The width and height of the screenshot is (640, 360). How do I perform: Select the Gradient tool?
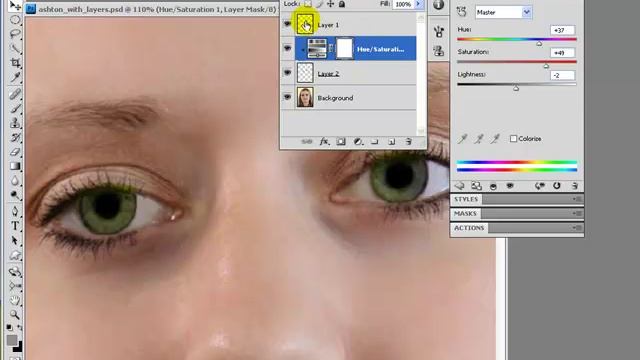[x=15, y=166]
